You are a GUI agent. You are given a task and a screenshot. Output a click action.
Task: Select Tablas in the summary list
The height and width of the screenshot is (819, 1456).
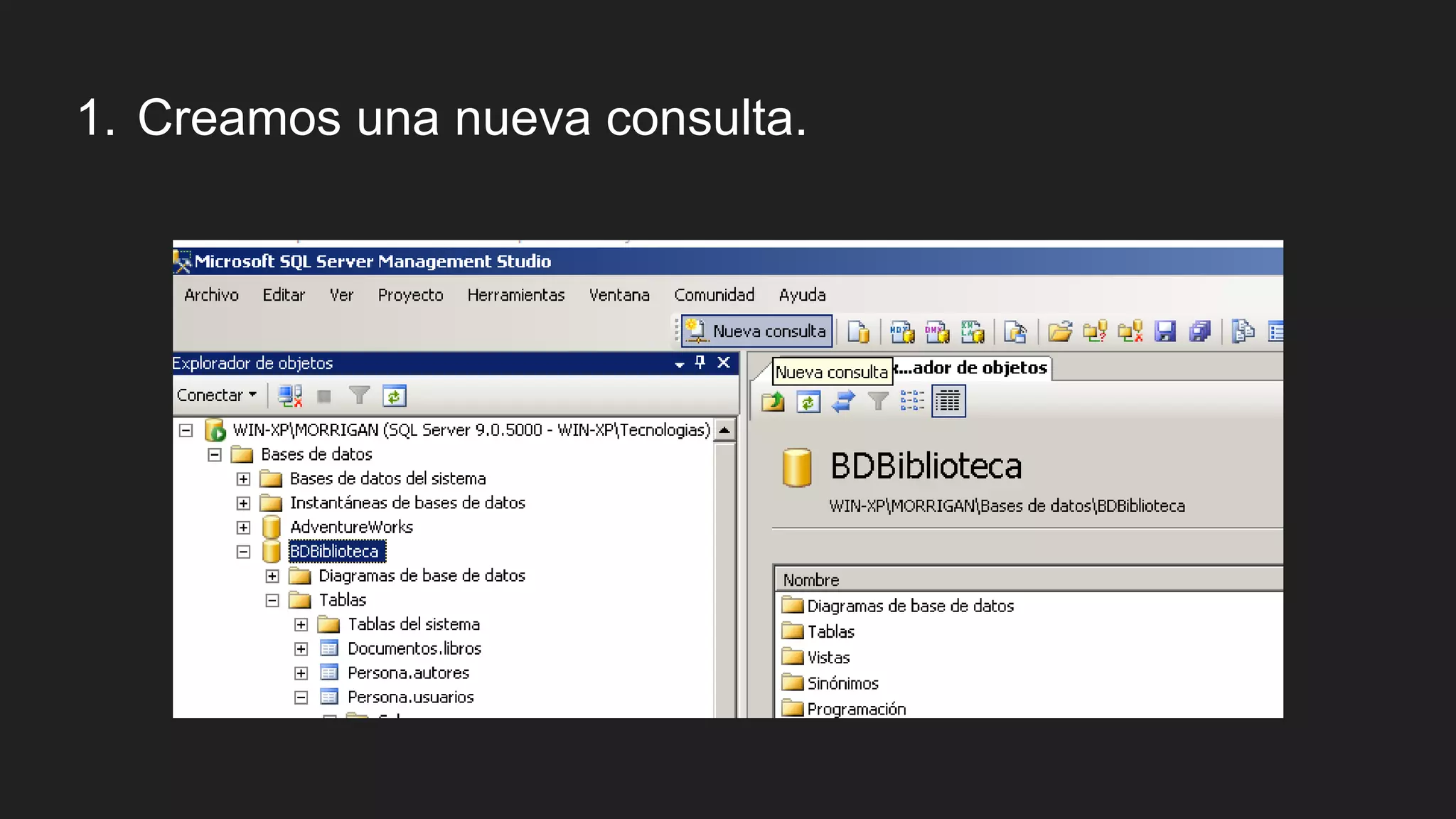(830, 632)
